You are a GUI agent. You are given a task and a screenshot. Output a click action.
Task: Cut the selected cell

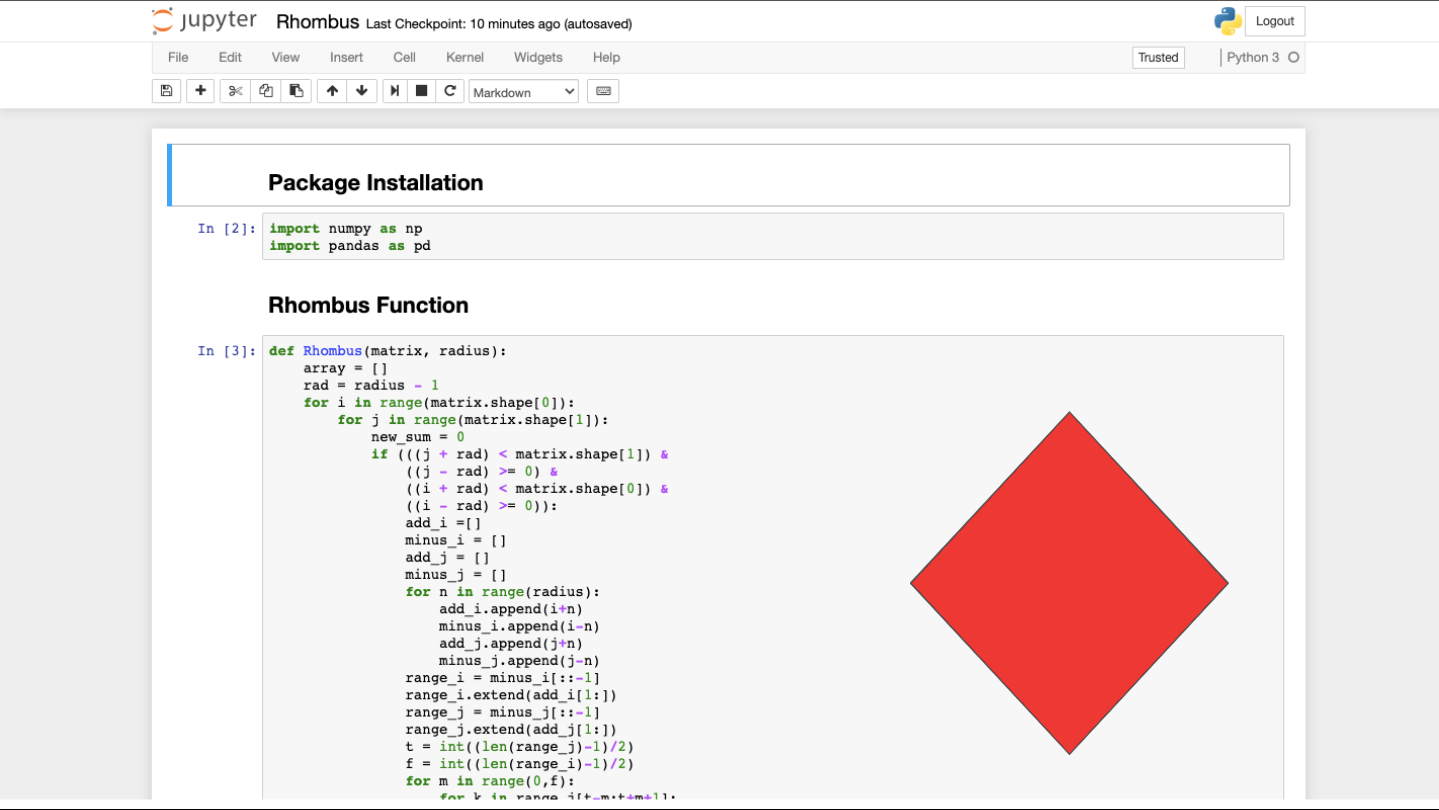tap(234, 91)
